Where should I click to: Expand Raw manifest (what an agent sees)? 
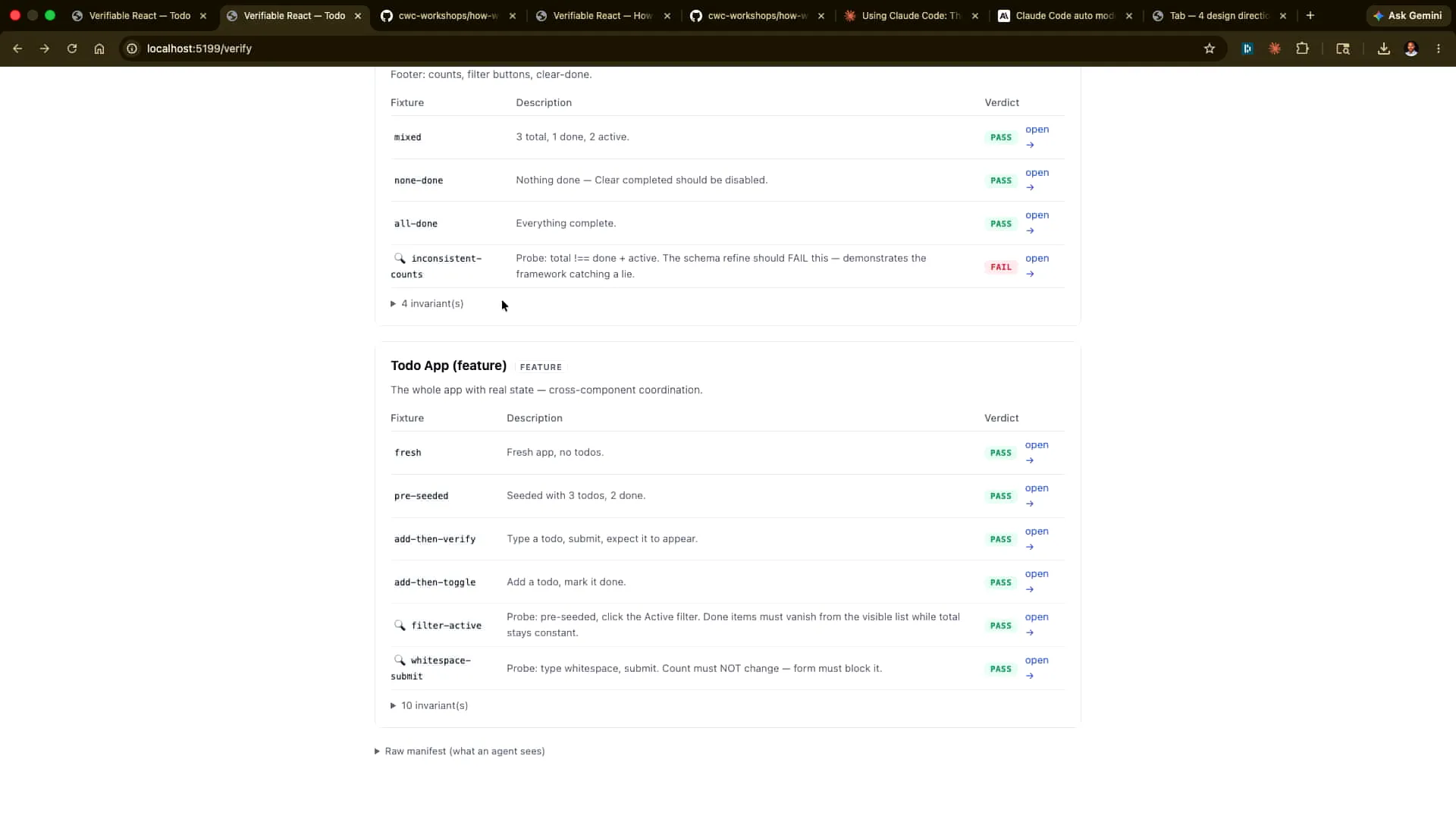point(460,752)
